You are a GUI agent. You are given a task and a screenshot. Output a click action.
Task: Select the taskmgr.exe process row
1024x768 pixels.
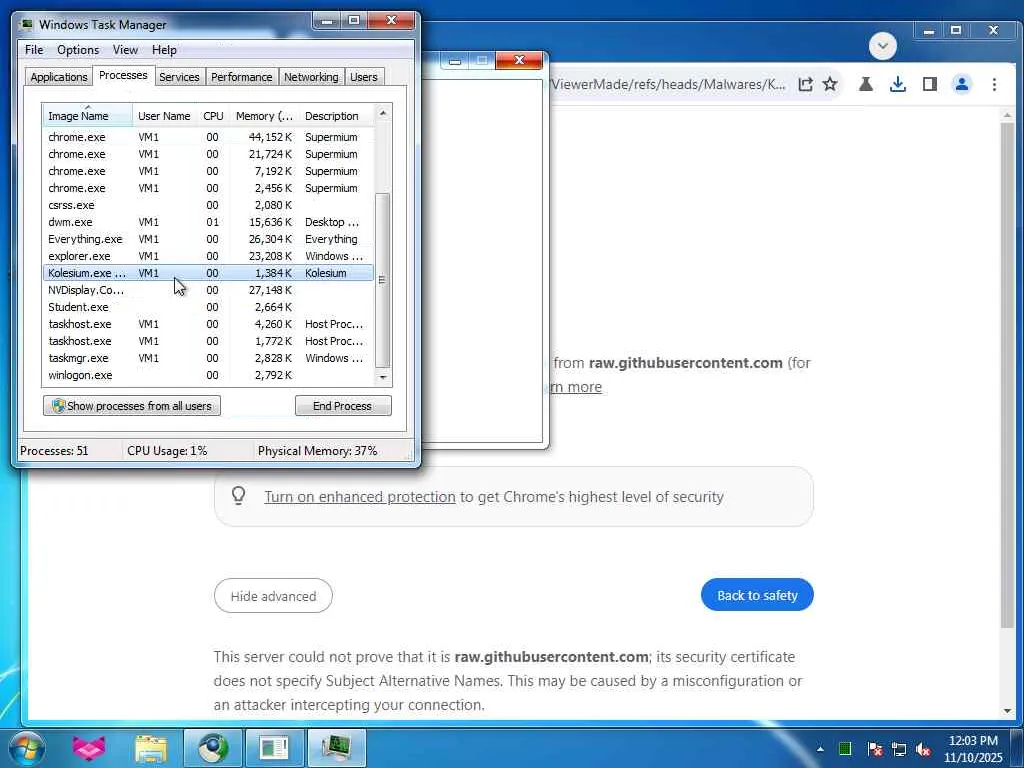208,358
